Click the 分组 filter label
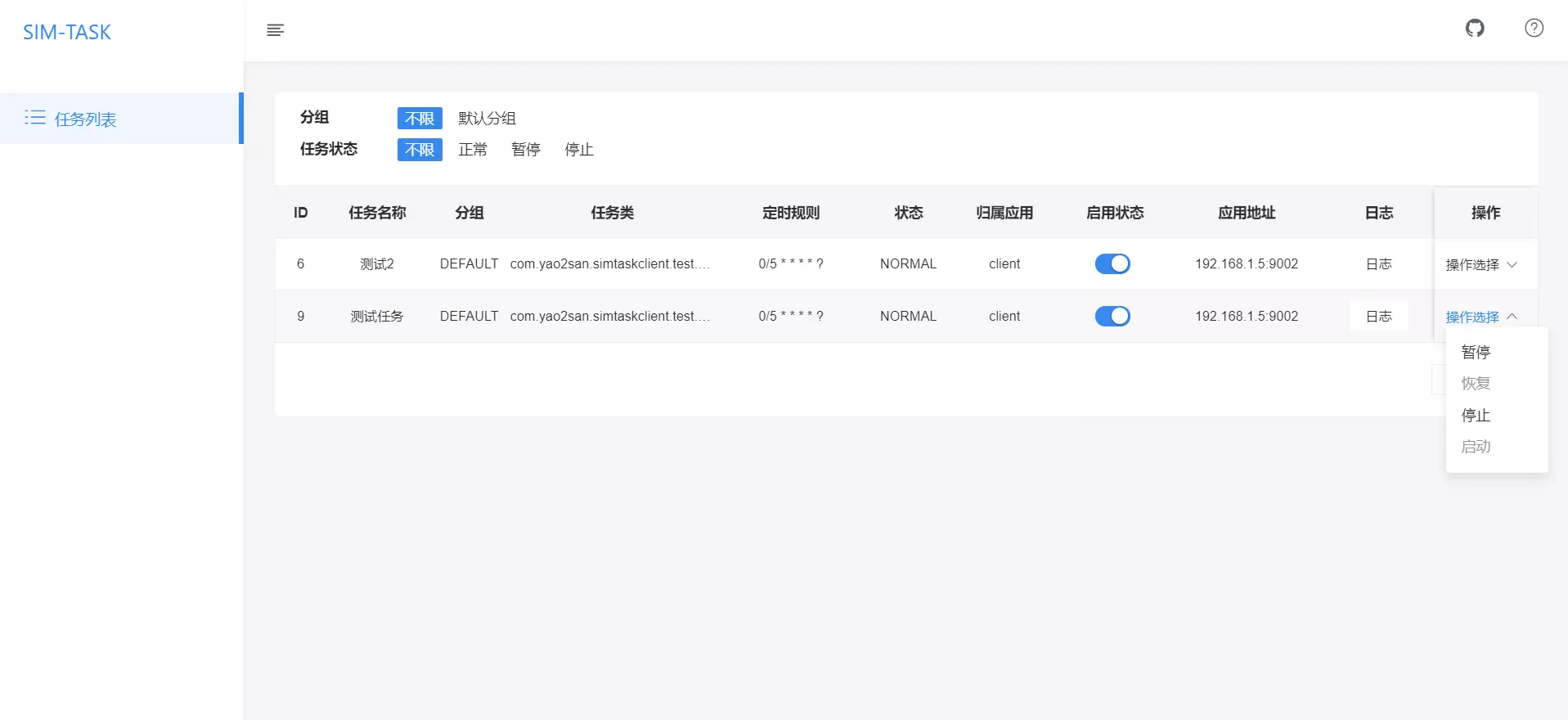Viewport: 1568px width, 720px height. (x=314, y=117)
